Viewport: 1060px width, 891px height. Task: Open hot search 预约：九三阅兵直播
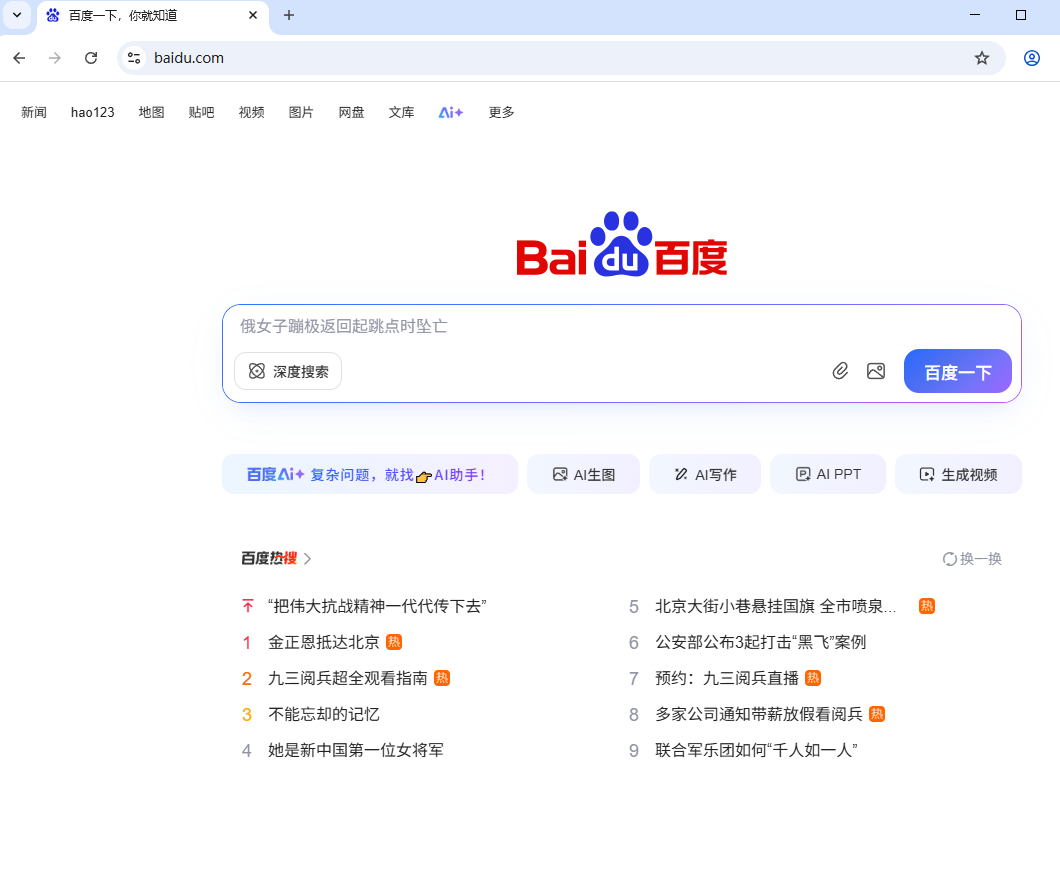pyautogui.click(x=727, y=678)
